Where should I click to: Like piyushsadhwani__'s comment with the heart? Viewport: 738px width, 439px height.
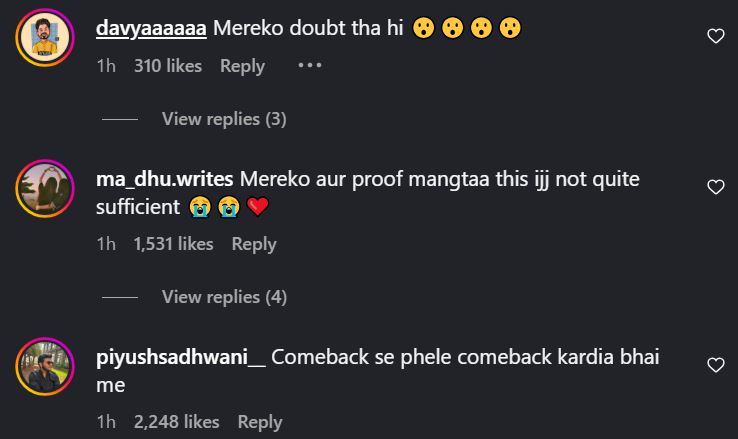715,365
